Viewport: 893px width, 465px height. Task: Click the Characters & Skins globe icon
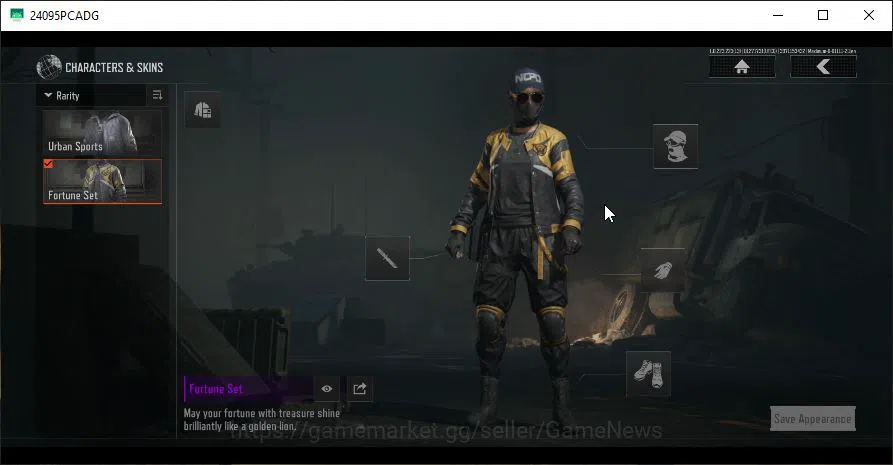[49, 67]
